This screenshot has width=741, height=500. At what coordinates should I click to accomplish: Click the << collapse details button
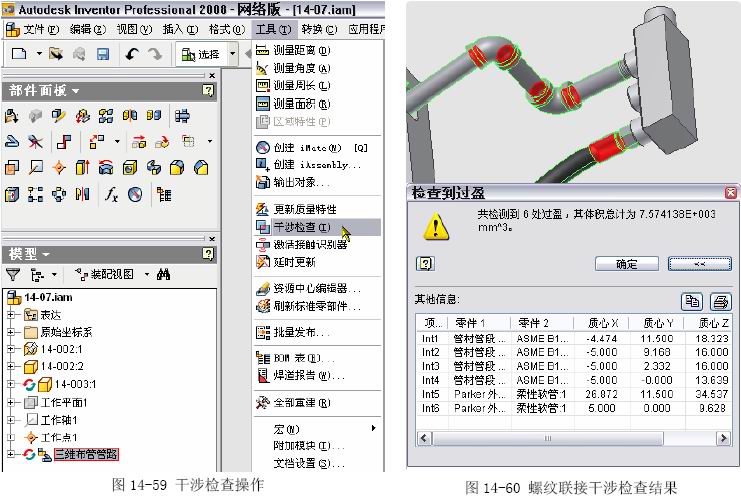click(x=699, y=264)
